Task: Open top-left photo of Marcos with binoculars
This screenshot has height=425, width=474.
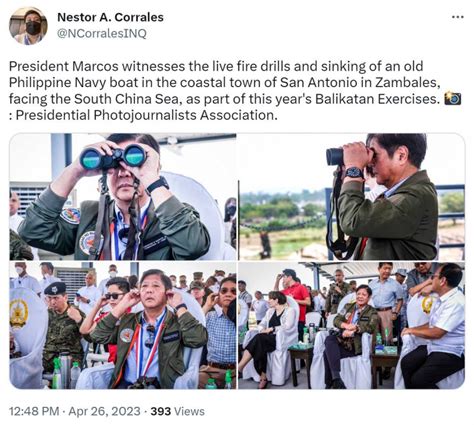Action: pos(123,197)
